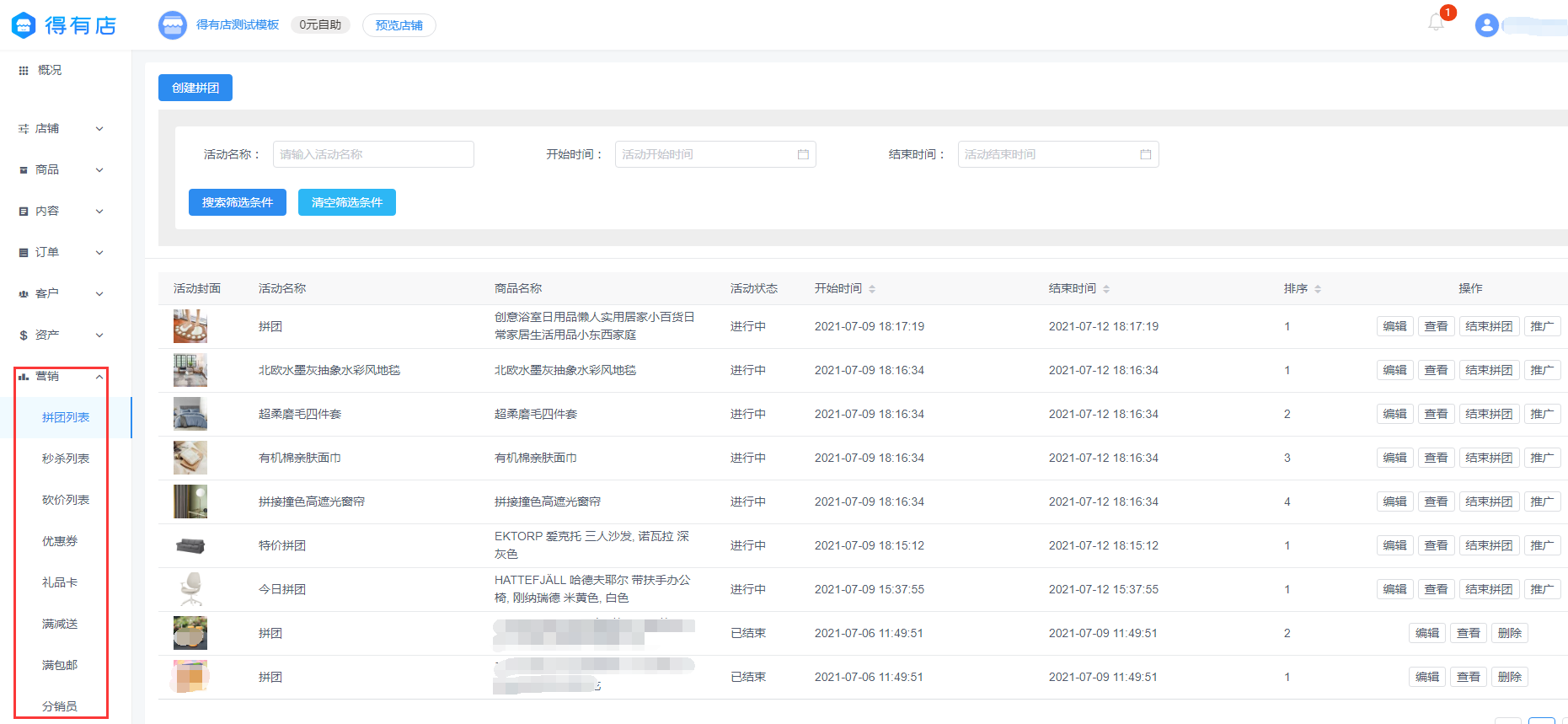
Task: Click the 创建拼团 button
Action: tap(195, 88)
